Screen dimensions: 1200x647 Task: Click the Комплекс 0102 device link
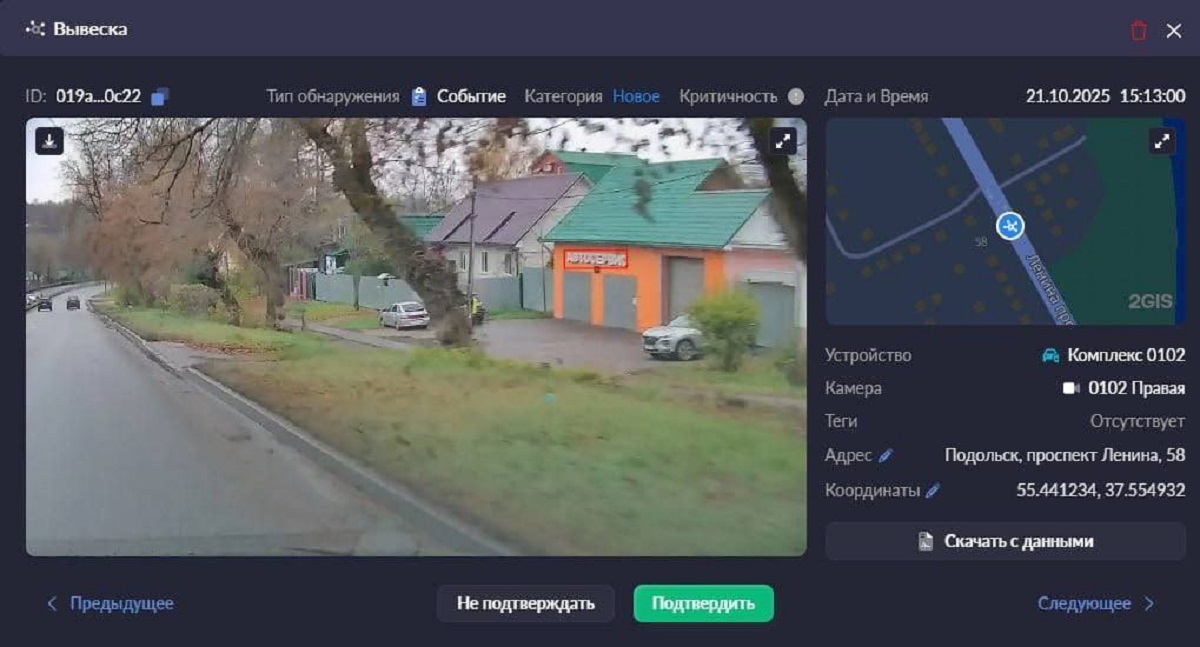tap(1114, 355)
